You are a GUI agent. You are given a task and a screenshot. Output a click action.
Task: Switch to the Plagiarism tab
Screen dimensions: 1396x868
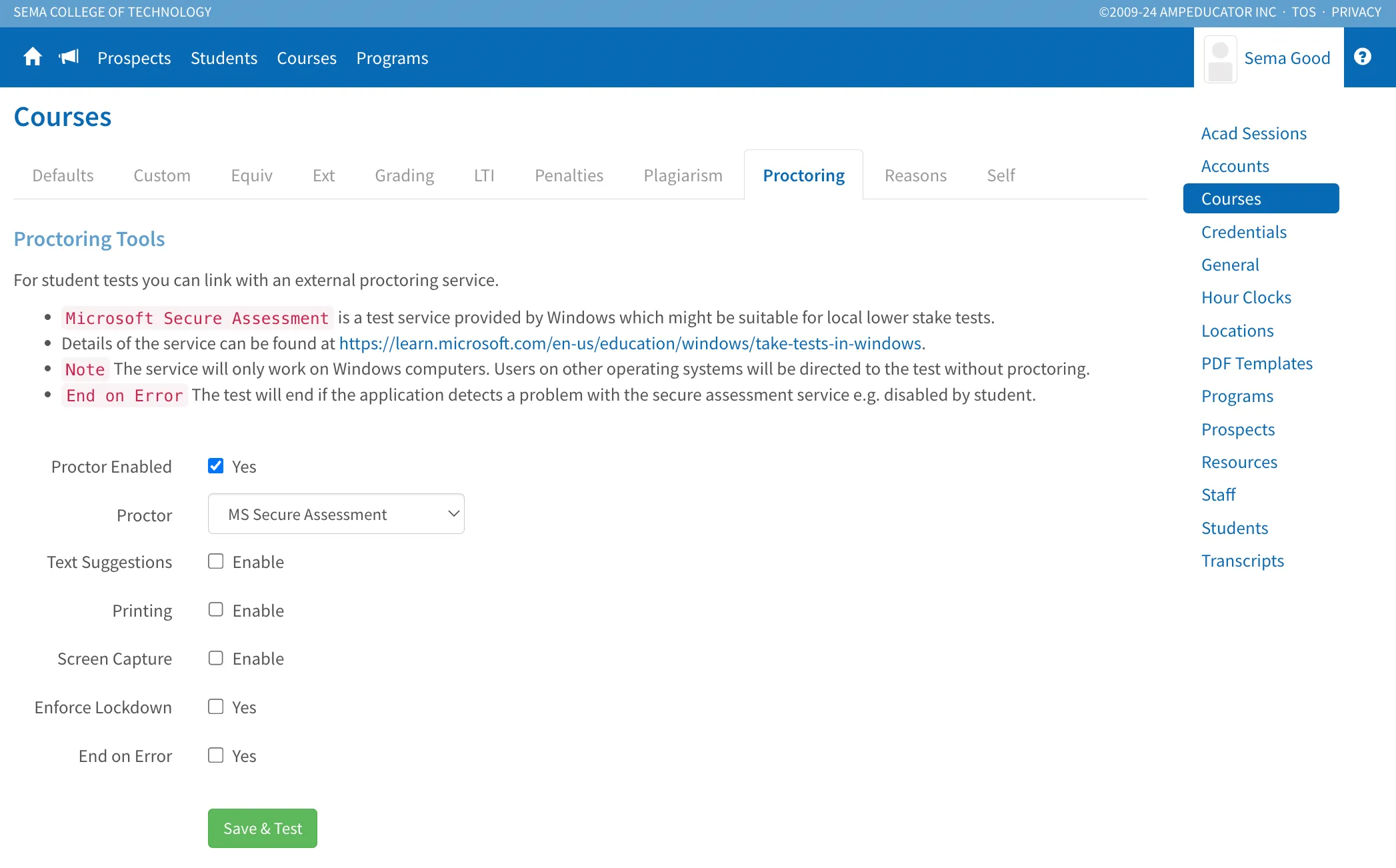[683, 175]
